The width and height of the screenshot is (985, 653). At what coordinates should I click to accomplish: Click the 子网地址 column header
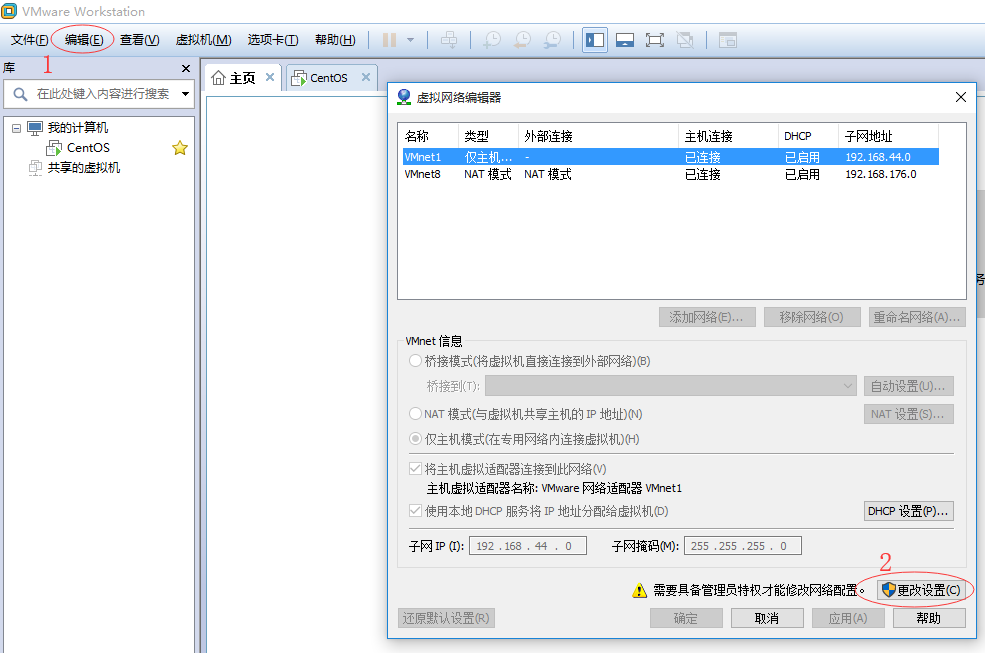(888, 136)
